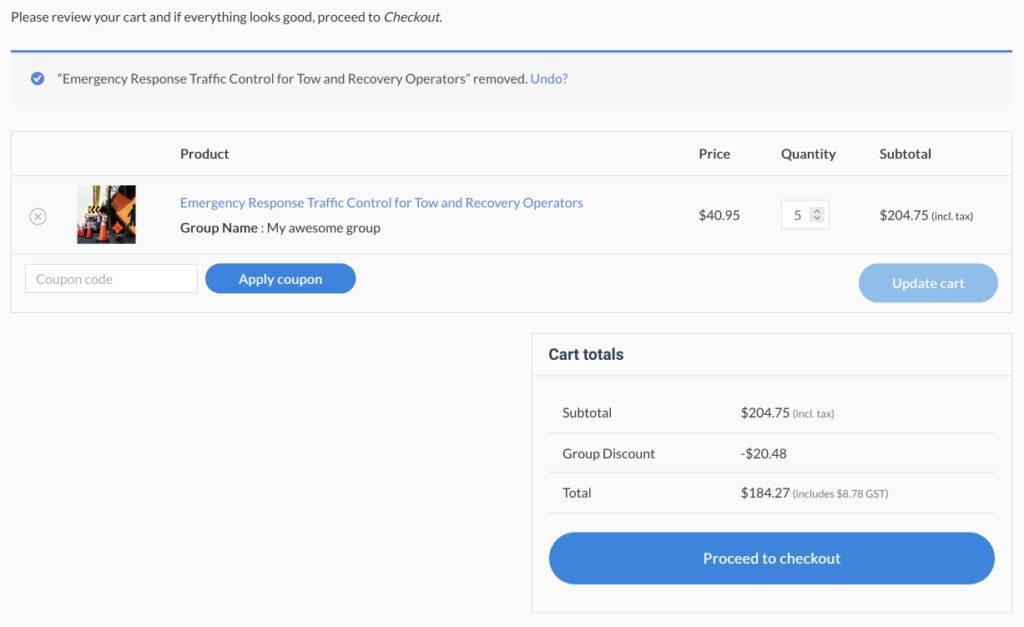Hit the Update cart button
The image size is (1024, 627).
coord(928,283)
